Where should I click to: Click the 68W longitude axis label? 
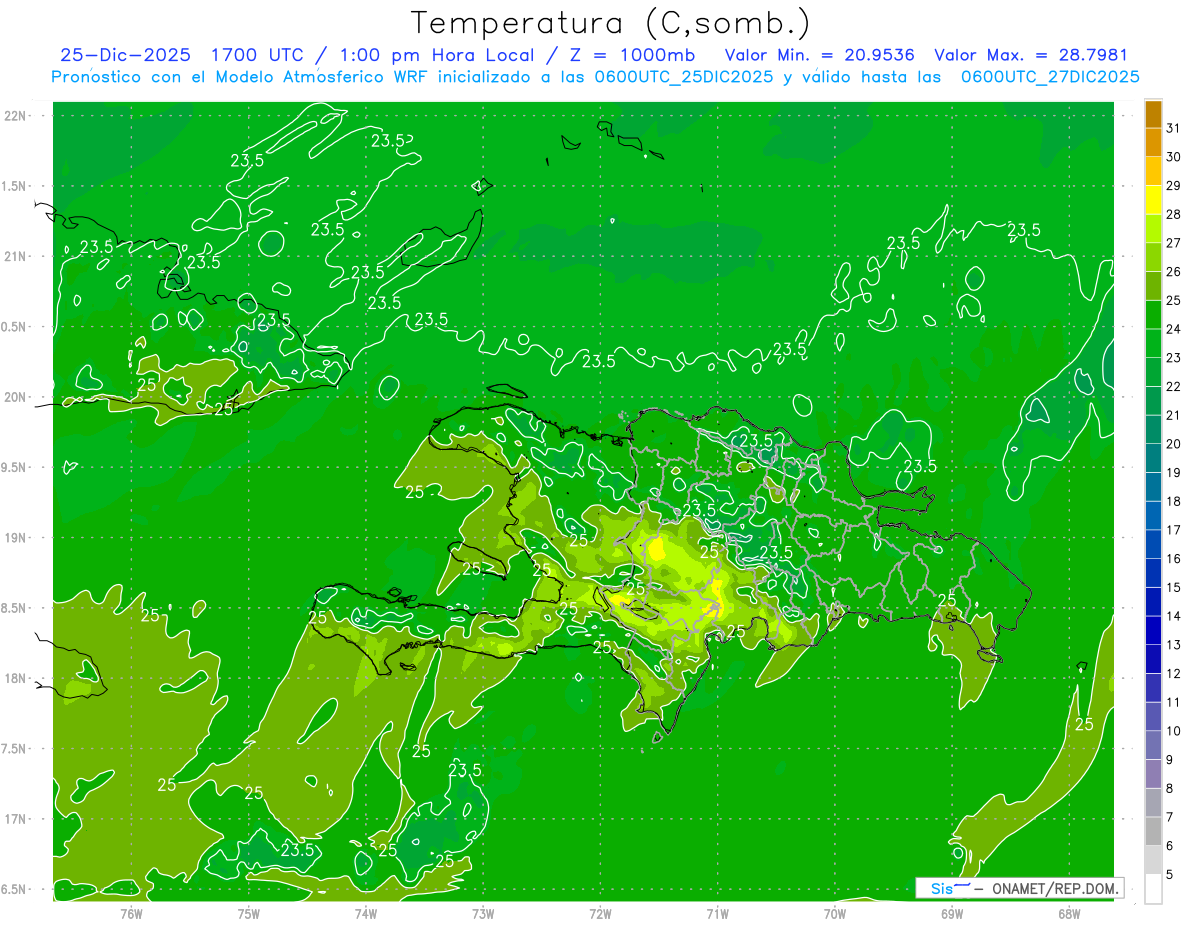pyautogui.click(x=1069, y=913)
